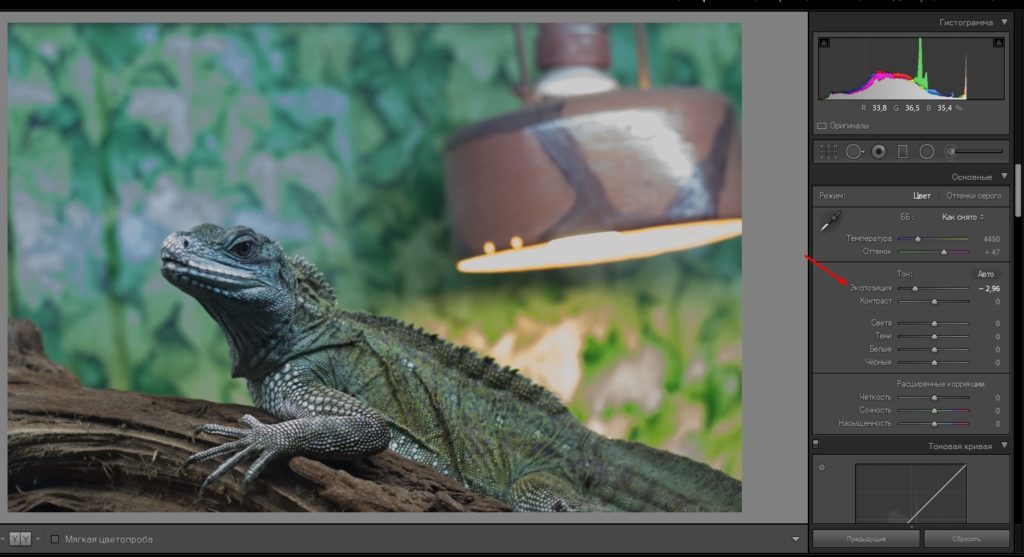Screen dimensions: 1024x557
Task: Pick the radial filter tool
Action: coord(926,152)
